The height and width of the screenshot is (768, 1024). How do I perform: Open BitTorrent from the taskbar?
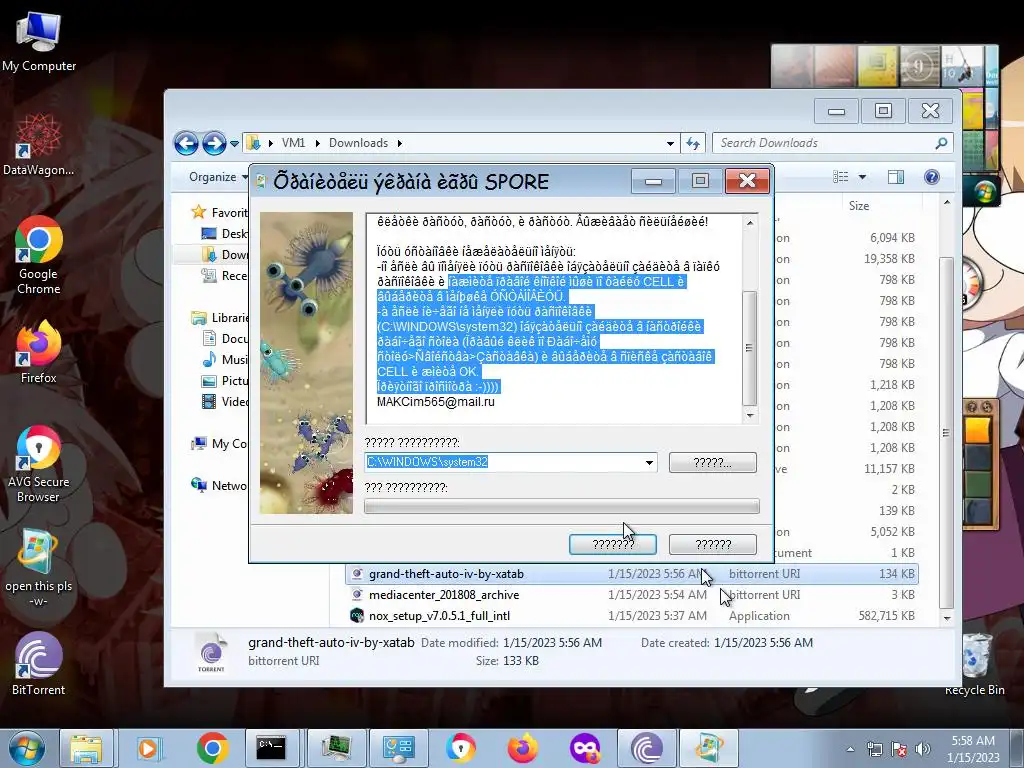coord(647,748)
